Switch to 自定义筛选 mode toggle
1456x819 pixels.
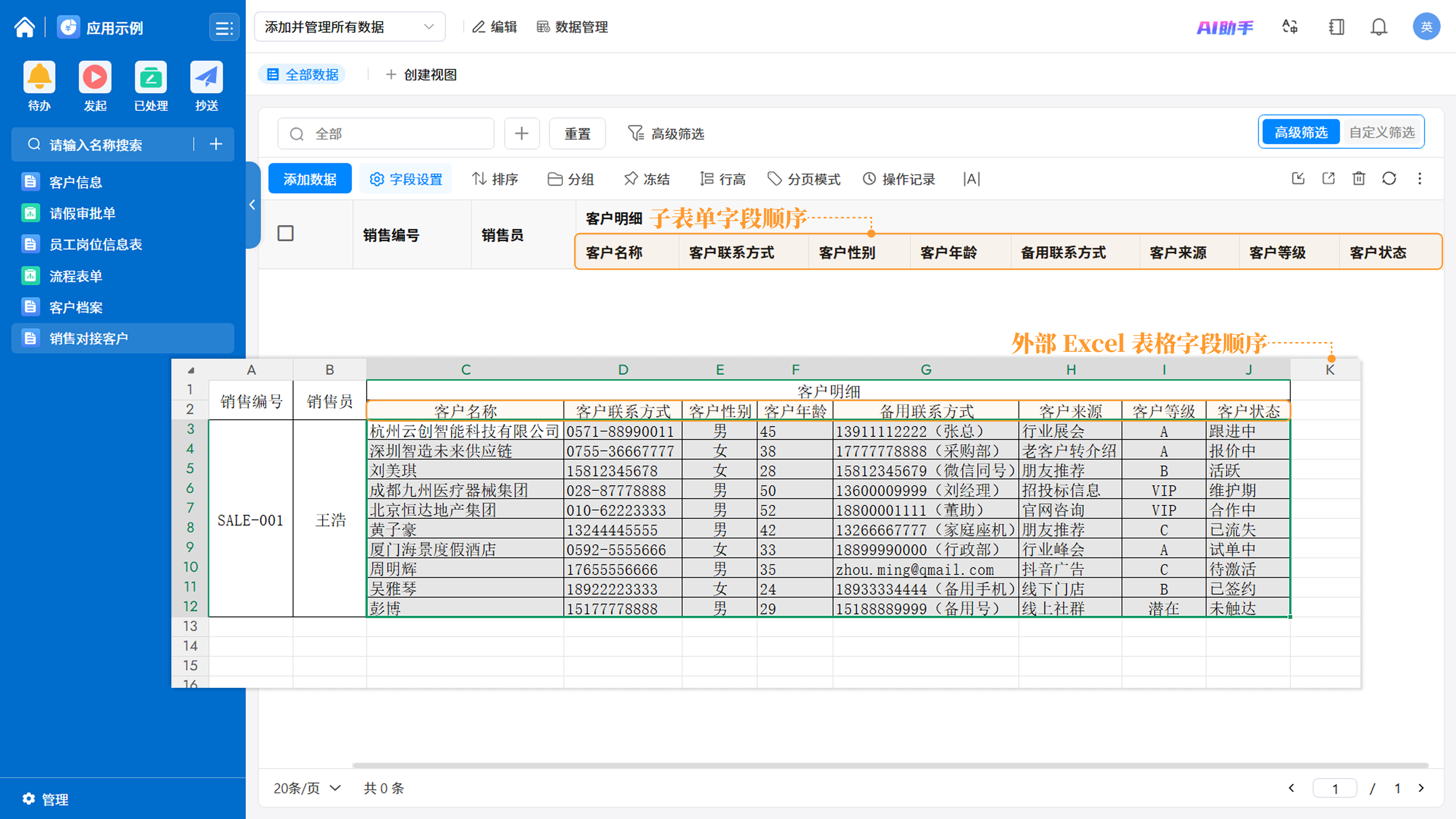(1382, 132)
